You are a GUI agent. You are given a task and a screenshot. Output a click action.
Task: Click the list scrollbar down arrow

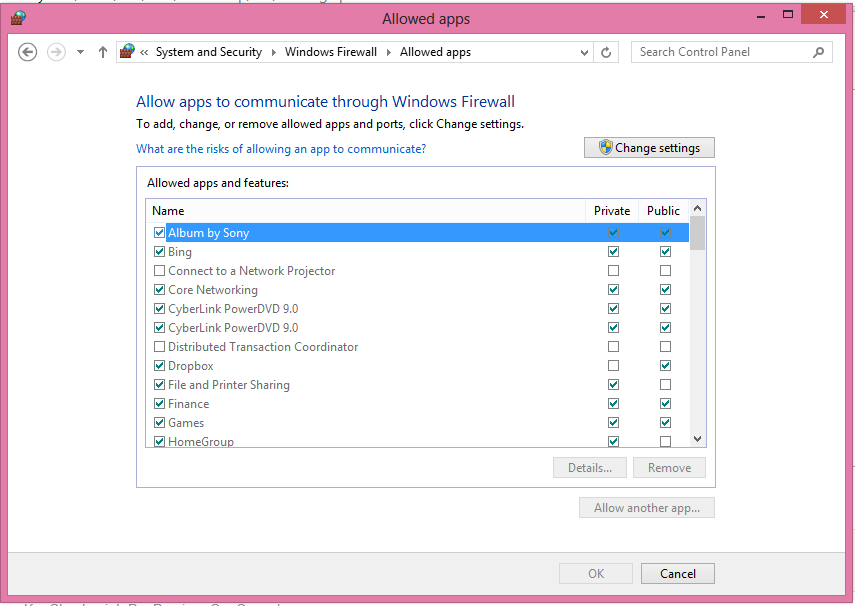coord(697,439)
